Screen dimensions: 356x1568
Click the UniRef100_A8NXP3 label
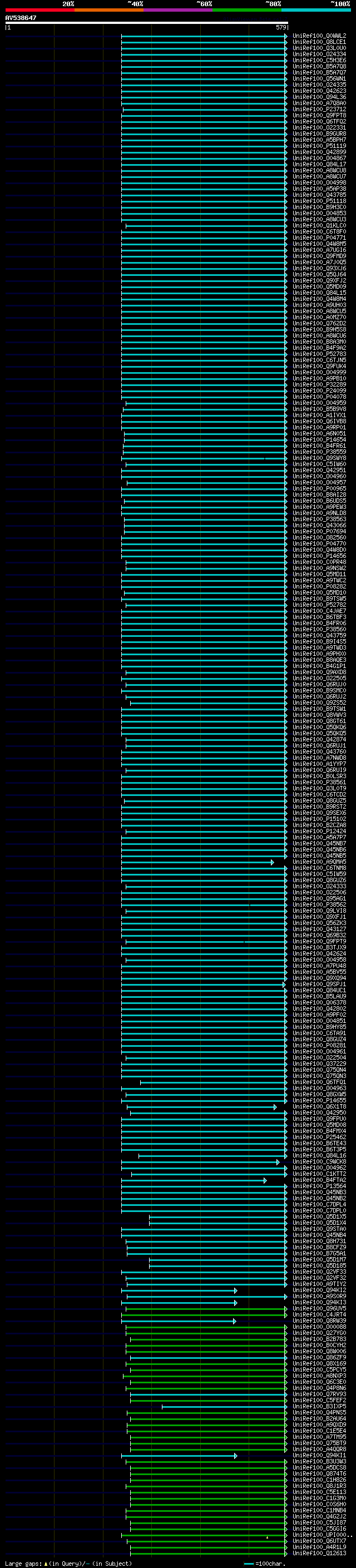[319, 1376]
